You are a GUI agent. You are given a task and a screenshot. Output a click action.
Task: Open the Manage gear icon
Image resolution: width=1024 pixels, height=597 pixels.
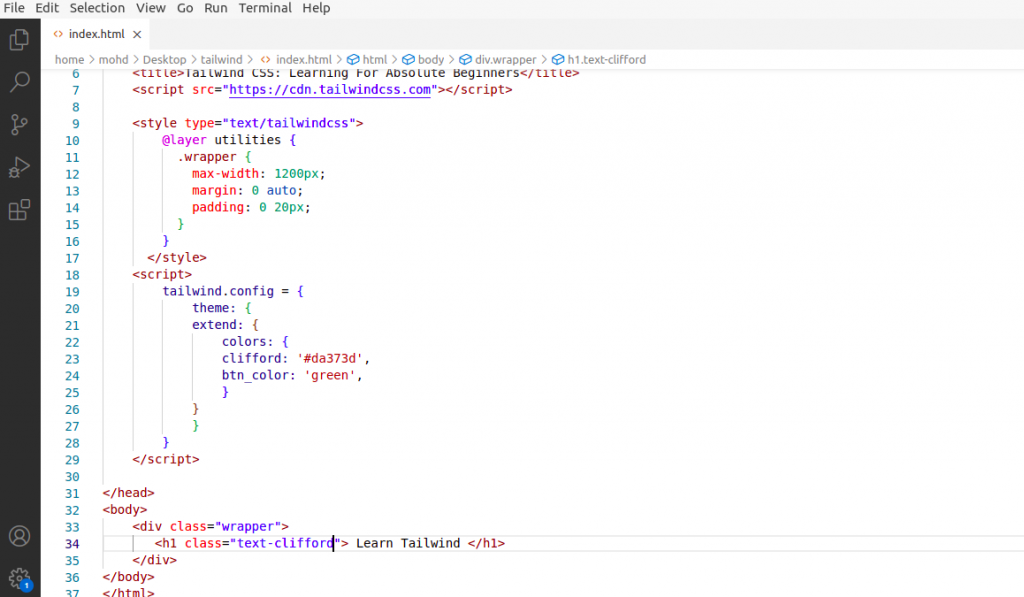pos(20,578)
